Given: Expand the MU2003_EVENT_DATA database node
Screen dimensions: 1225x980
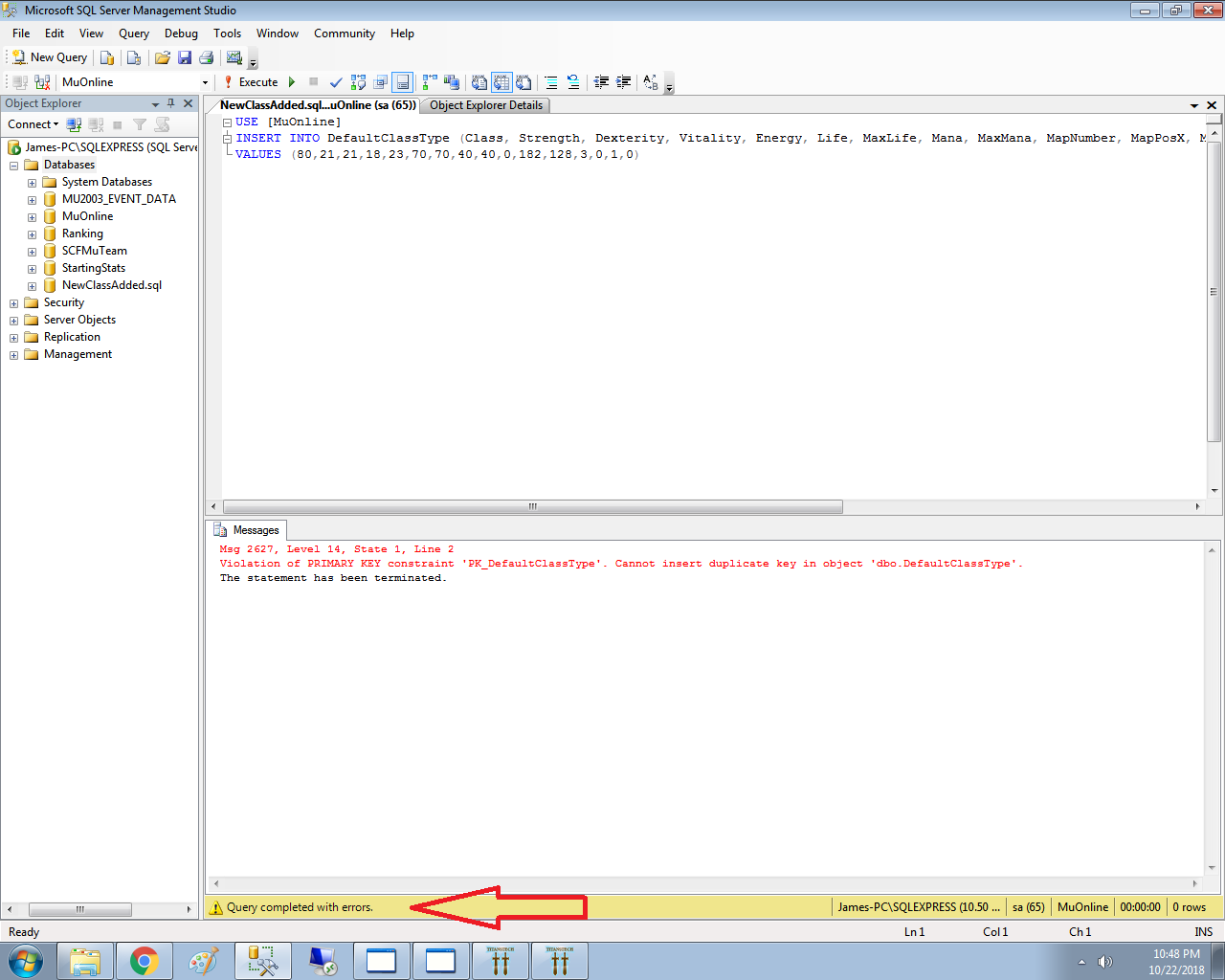Looking at the screenshot, I should pos(32,200).
